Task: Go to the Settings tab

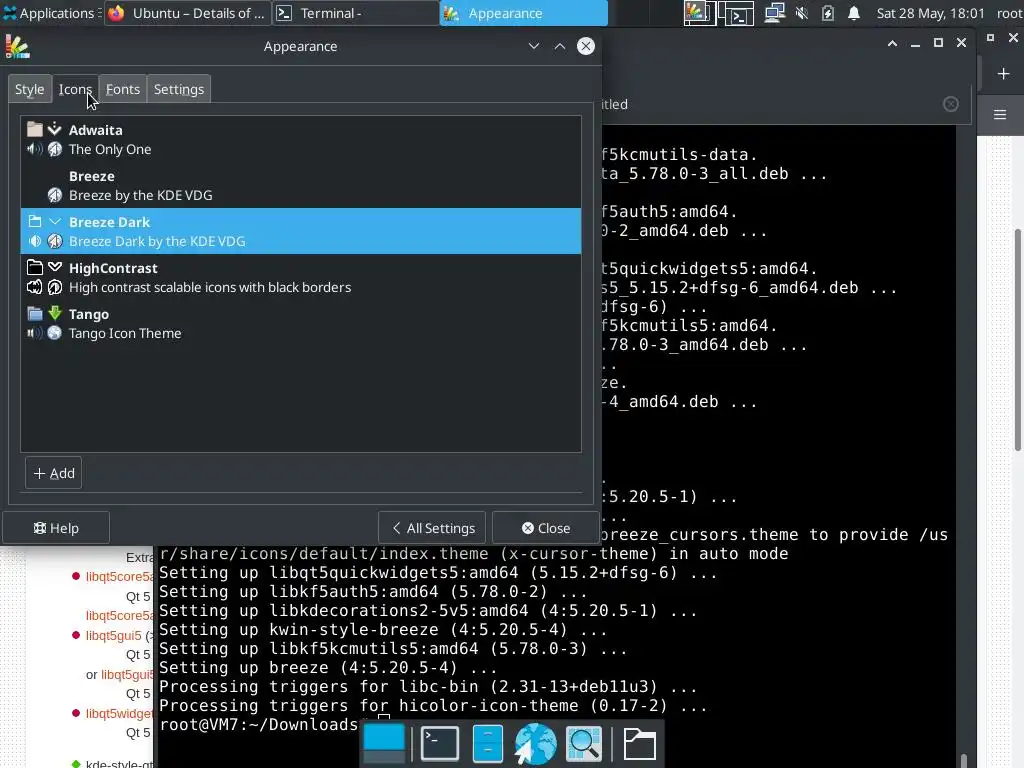Action: coord(178,89)
